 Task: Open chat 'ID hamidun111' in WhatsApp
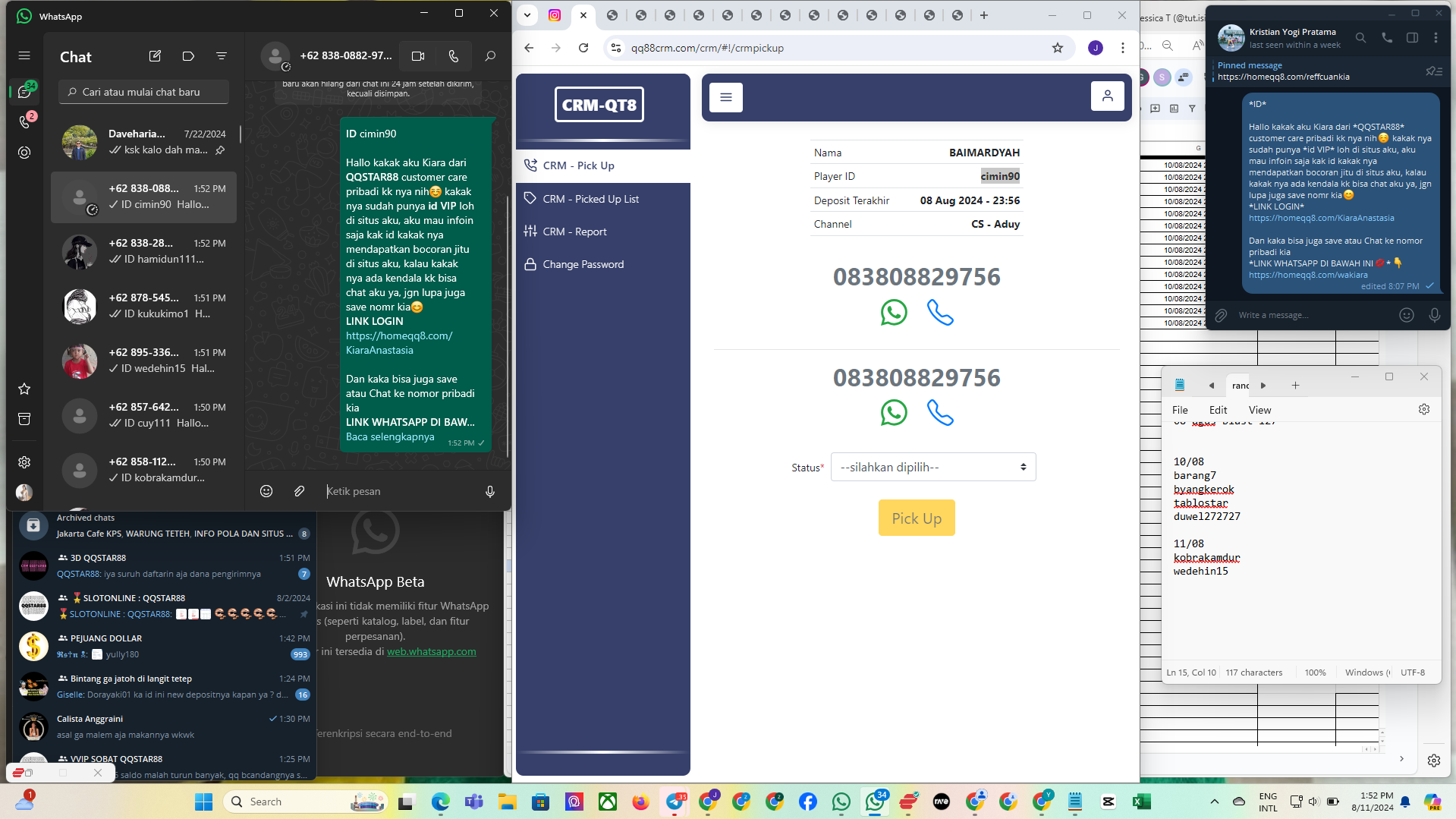(144, 251)
